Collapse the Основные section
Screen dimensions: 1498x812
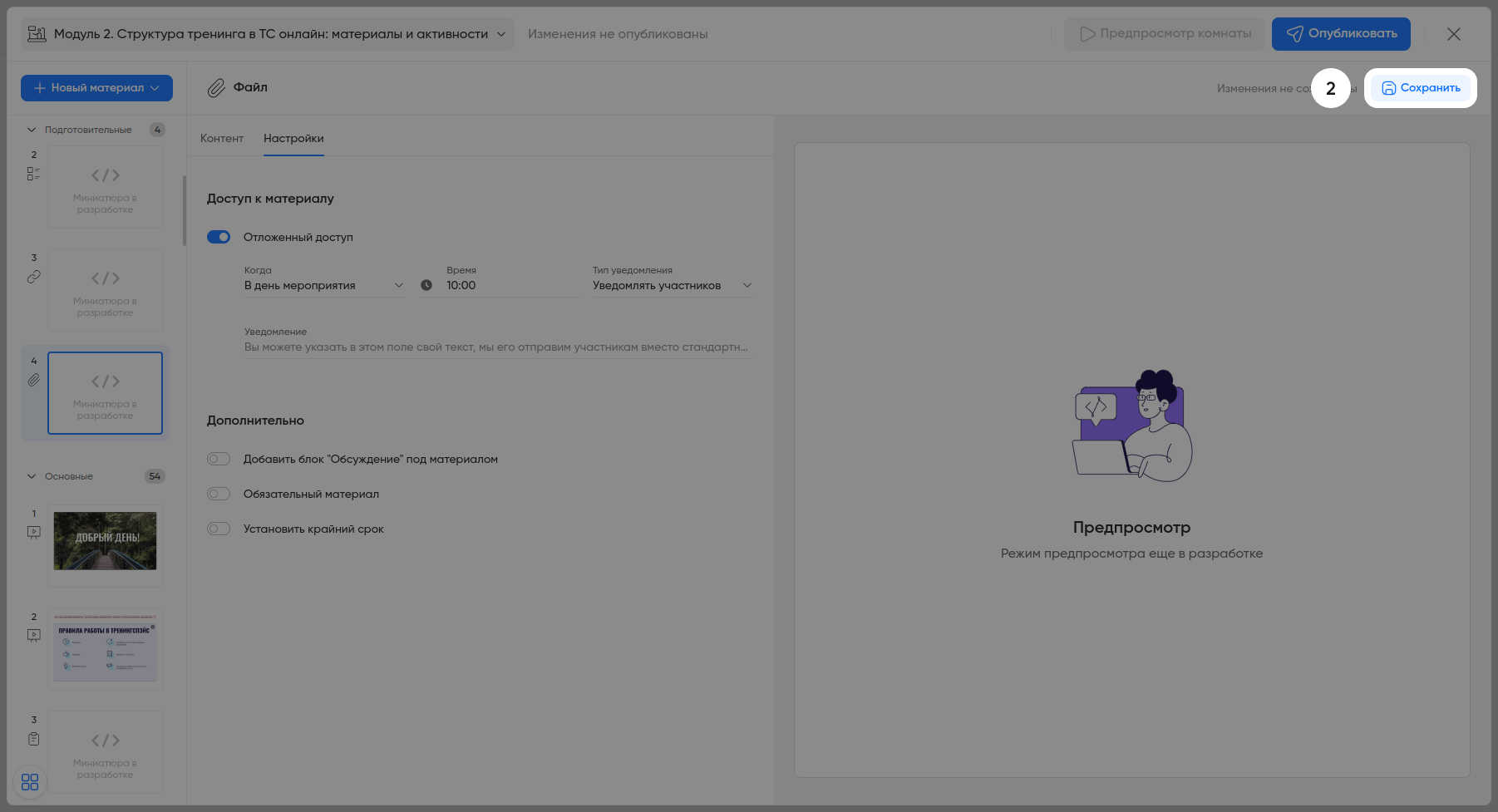(32, 476)
